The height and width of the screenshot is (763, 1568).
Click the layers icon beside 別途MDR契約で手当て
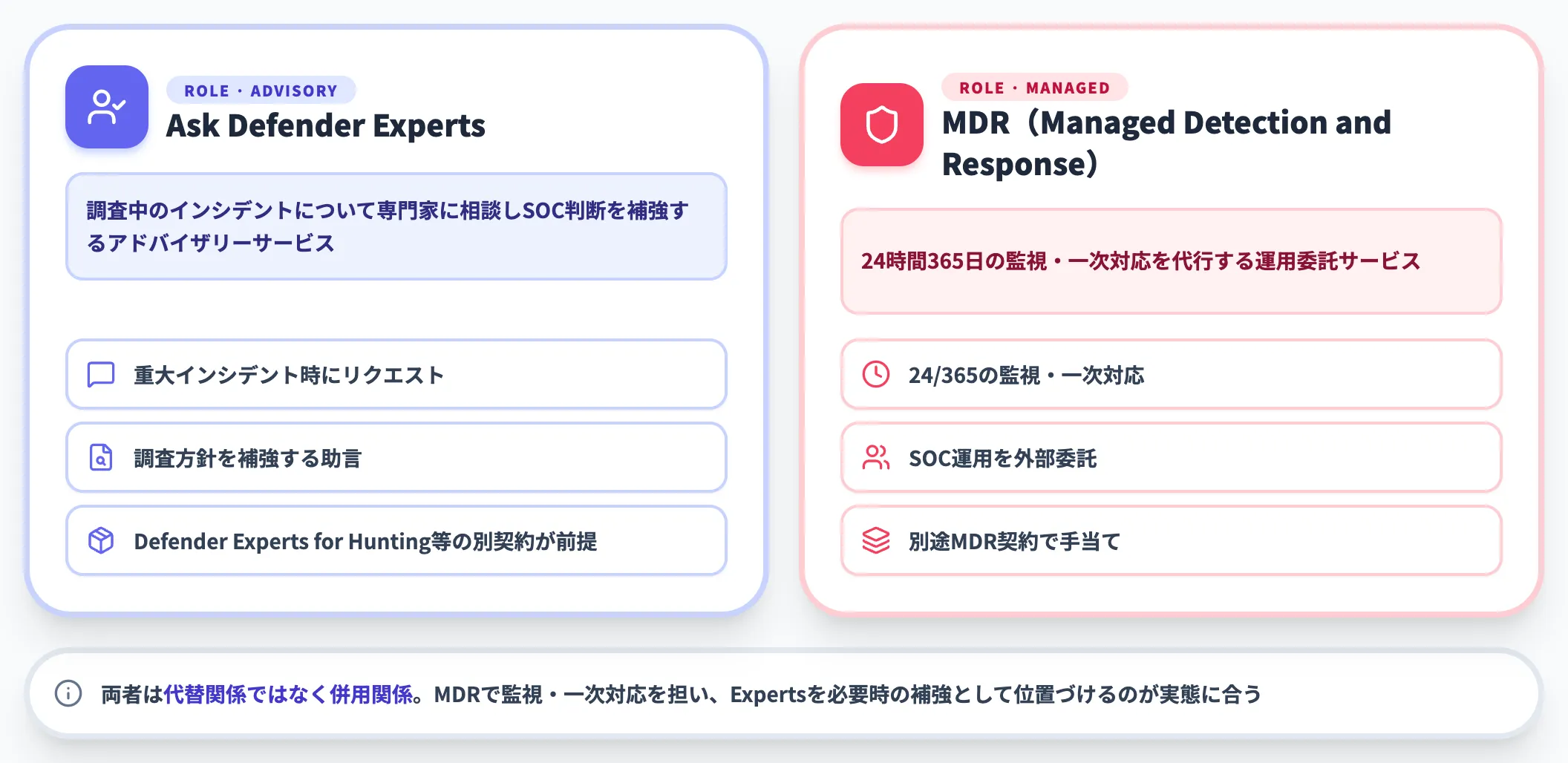coord(876,541)
